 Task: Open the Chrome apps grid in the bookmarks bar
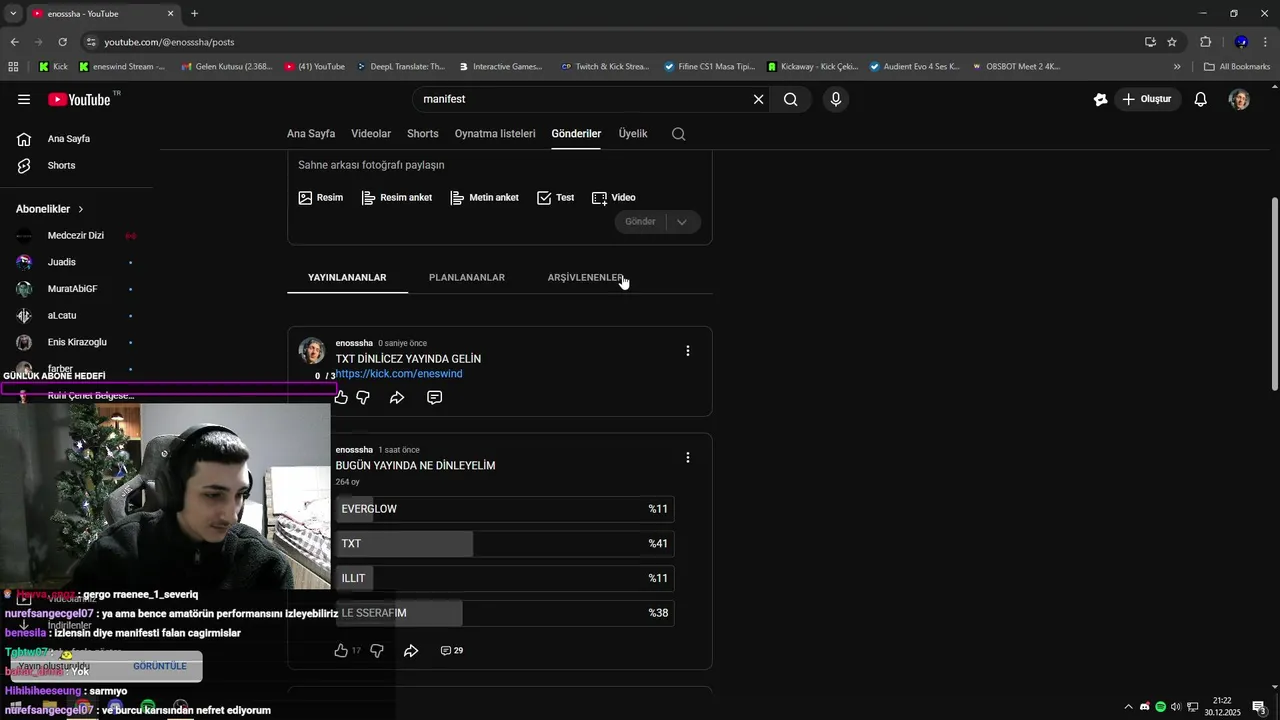pyautogui.click(x=13, y=67)
